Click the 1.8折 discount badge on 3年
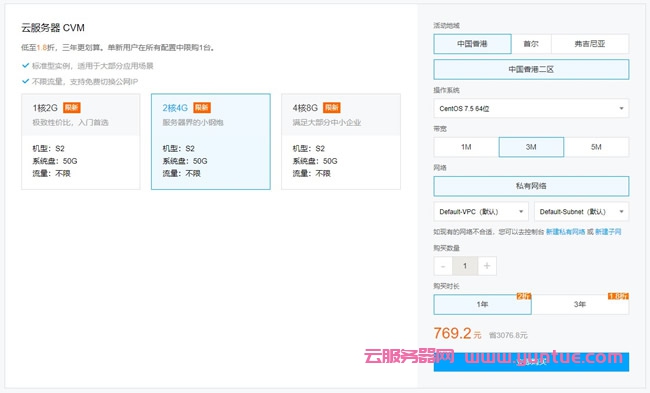 point(618,296)
